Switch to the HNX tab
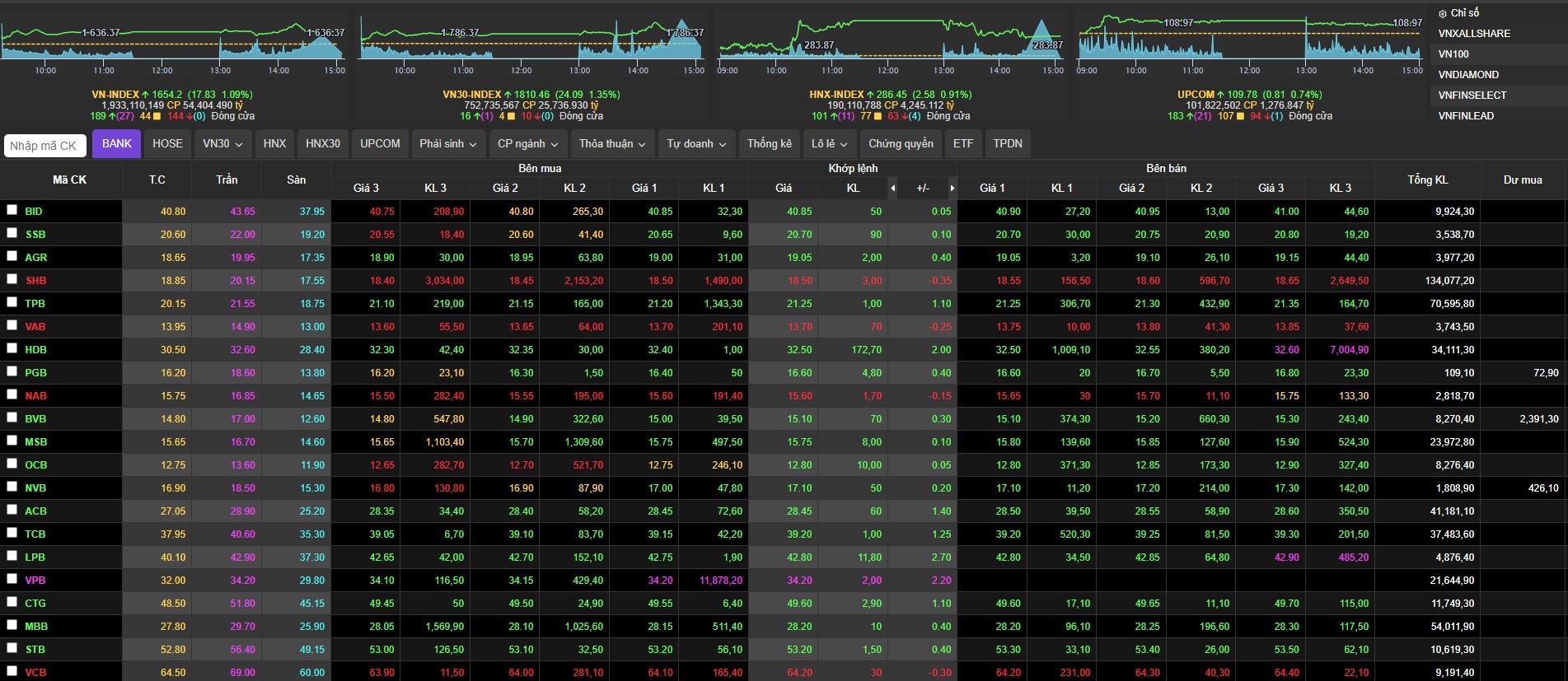 pyautogui.click(x=274, y=143)
